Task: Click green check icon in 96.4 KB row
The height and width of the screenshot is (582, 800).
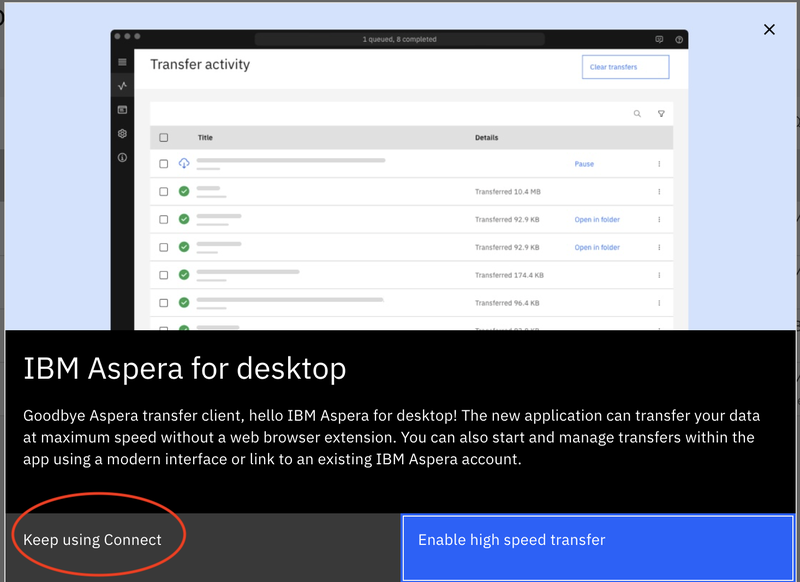Action: pyautogui.click(x=184, y=302)
